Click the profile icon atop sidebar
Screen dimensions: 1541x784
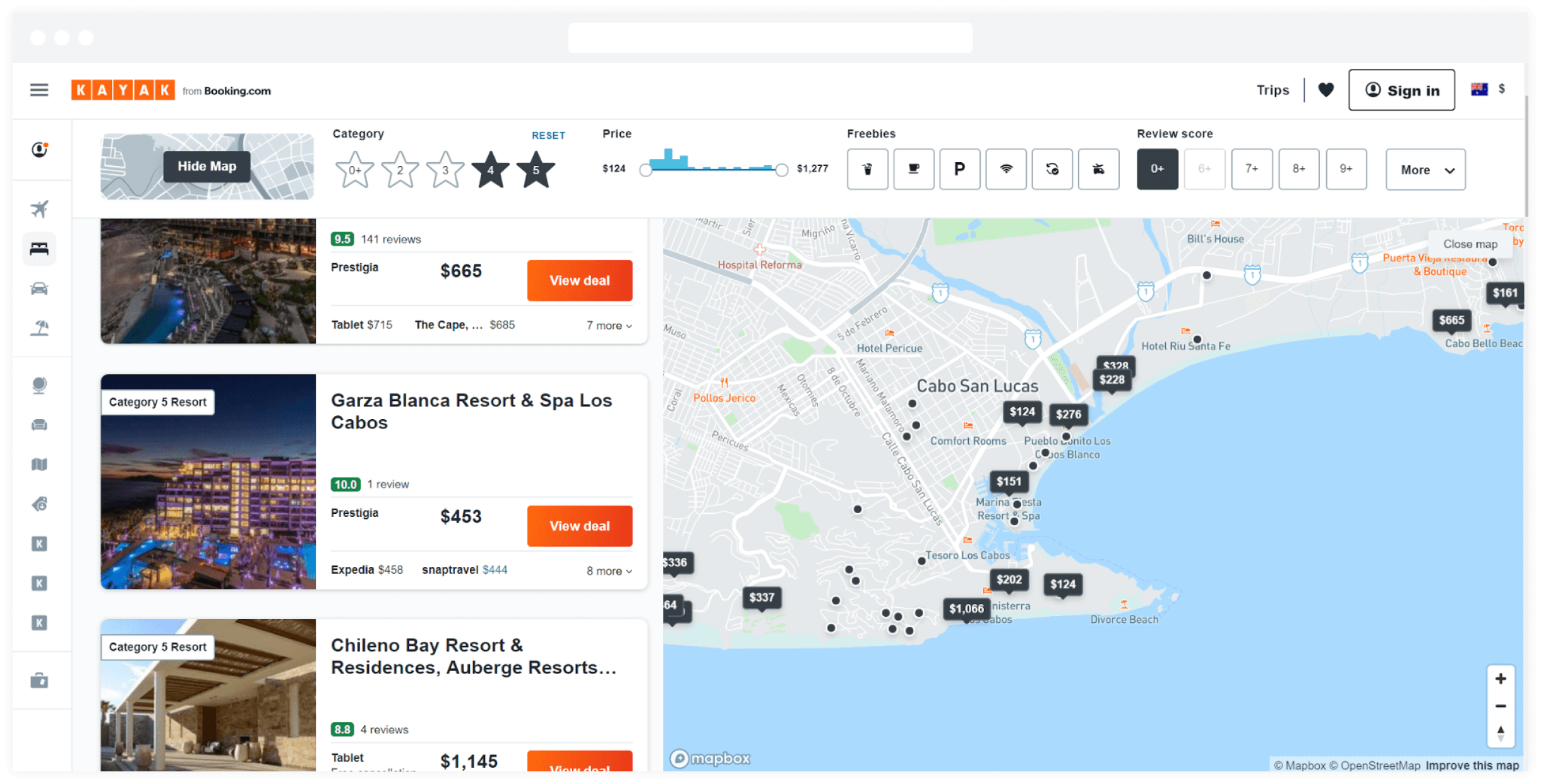(39, 150)
